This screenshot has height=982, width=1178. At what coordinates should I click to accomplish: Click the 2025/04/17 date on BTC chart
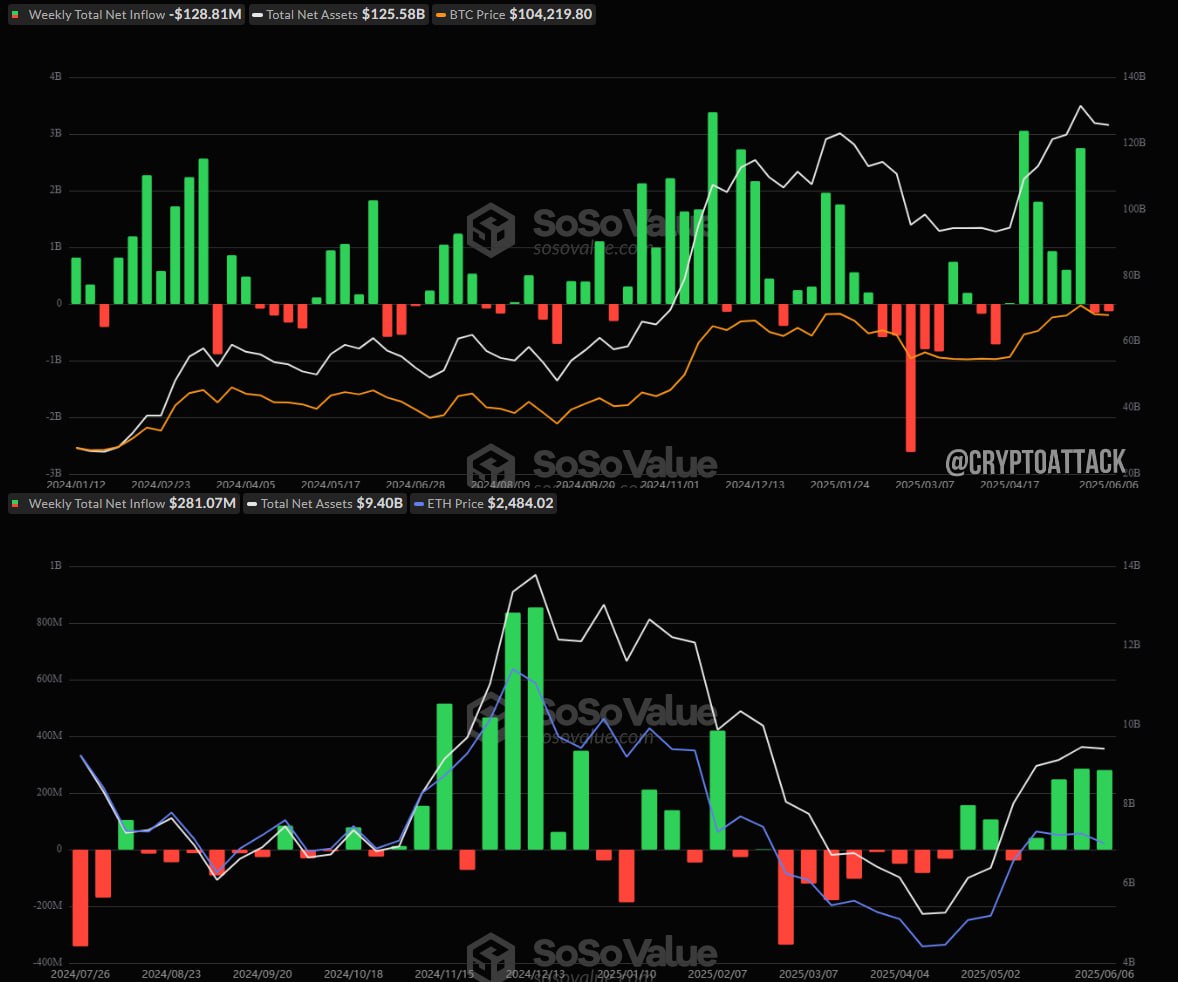click(x=1010, y=485)
